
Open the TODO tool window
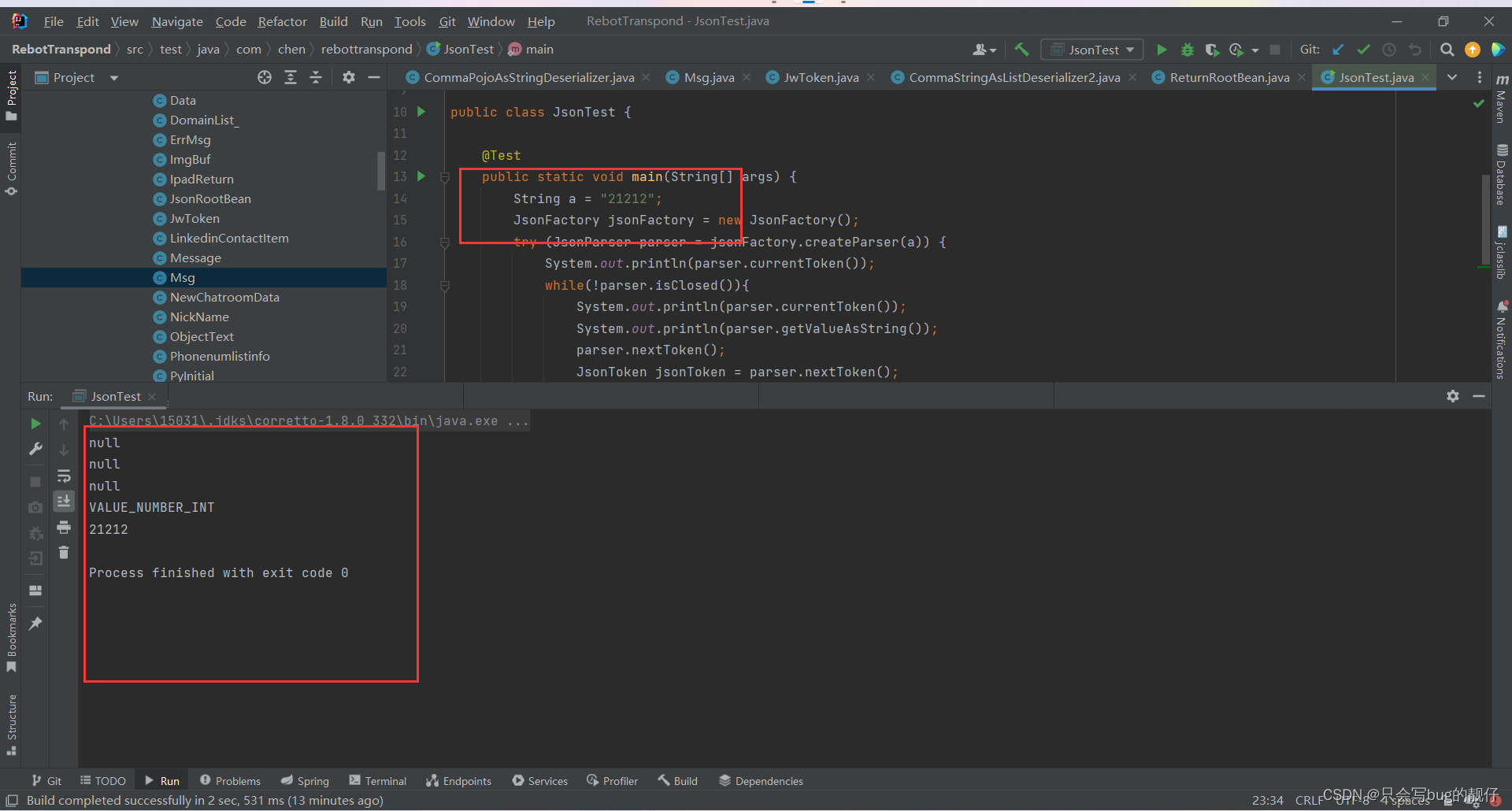pyautogui.click(x=102, y=780)
